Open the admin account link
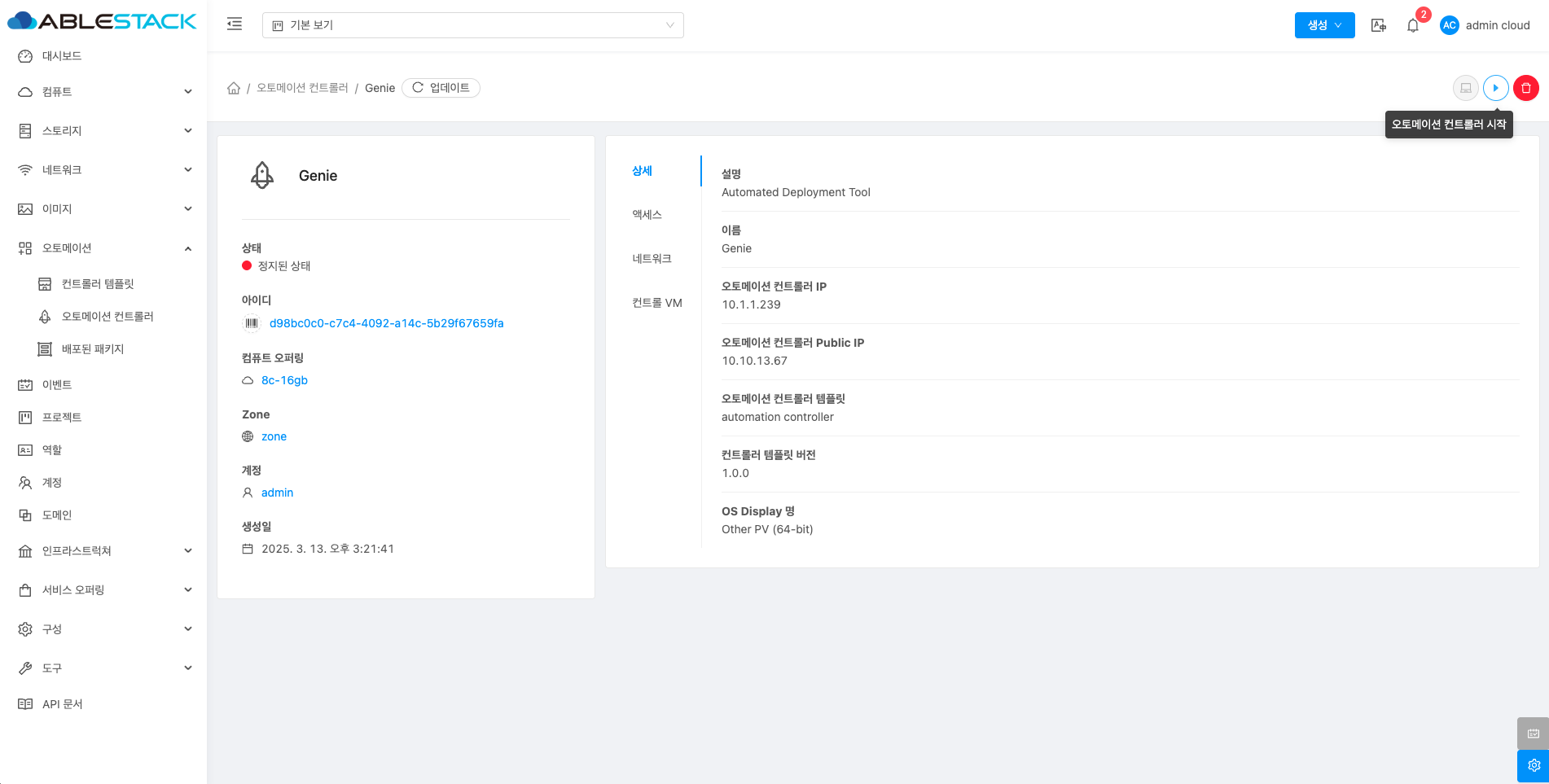 277,493
